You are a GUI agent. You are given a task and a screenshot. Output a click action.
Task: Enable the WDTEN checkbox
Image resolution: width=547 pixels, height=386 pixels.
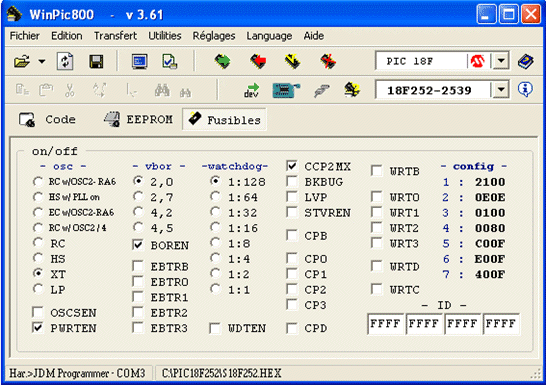tap(215, 328)
